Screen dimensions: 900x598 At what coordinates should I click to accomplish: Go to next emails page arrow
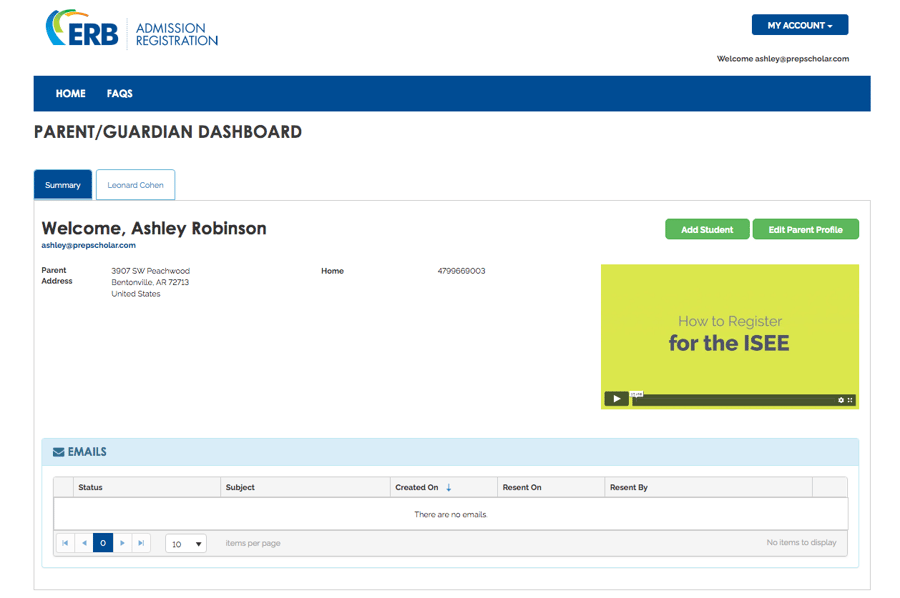pyautogui.click(x=122, y=543)
